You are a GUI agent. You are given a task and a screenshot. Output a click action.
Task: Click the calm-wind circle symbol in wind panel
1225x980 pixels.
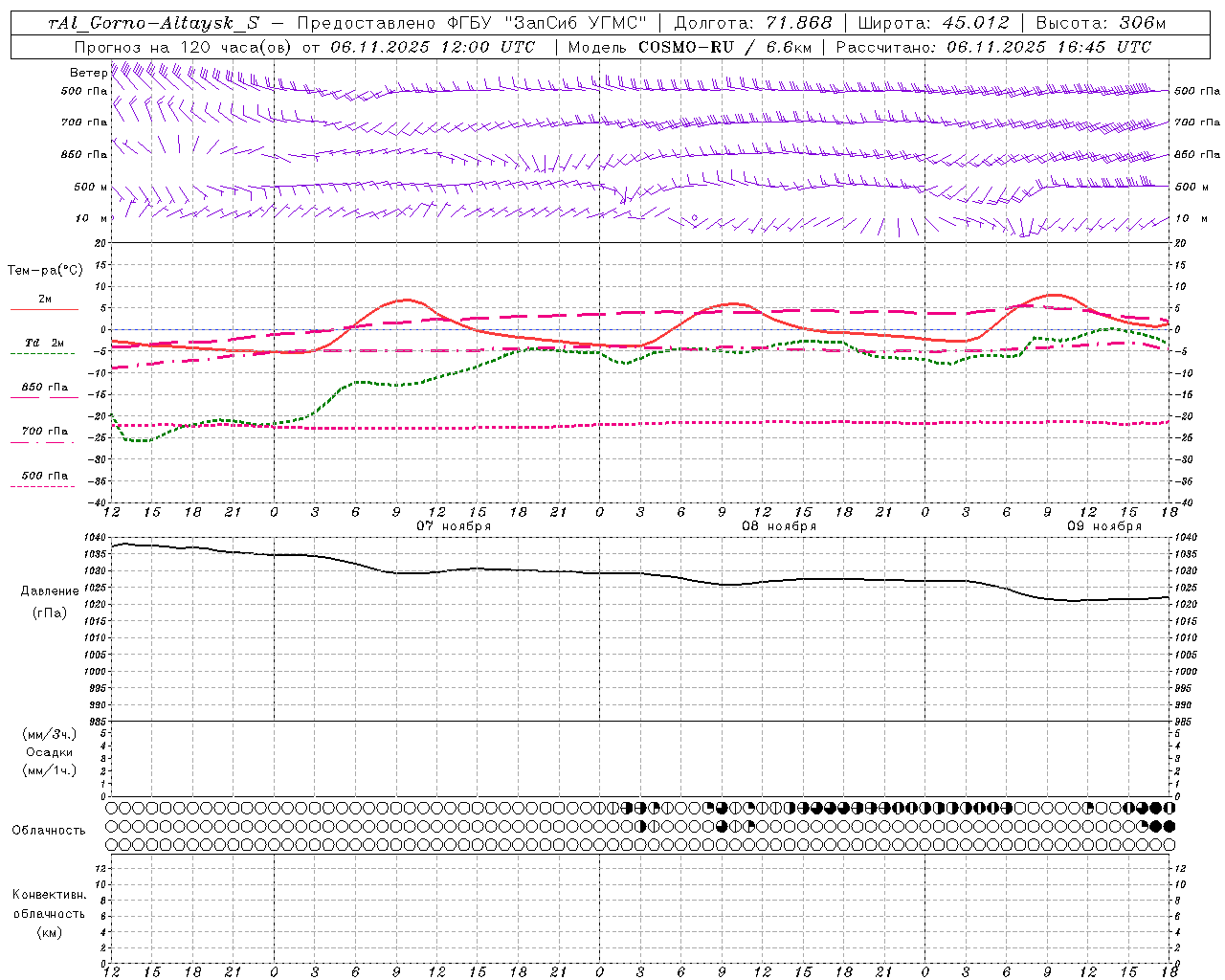point(695,218)
